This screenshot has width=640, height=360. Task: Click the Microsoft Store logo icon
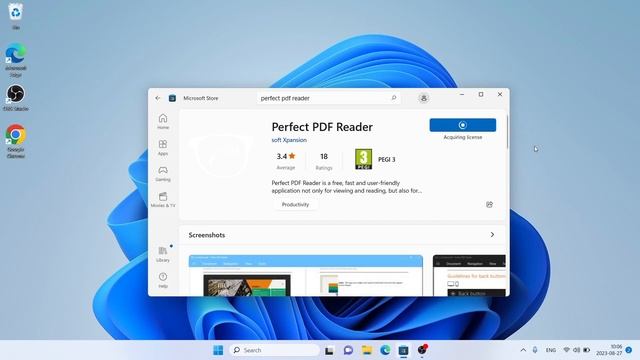(x=172, y=98)
